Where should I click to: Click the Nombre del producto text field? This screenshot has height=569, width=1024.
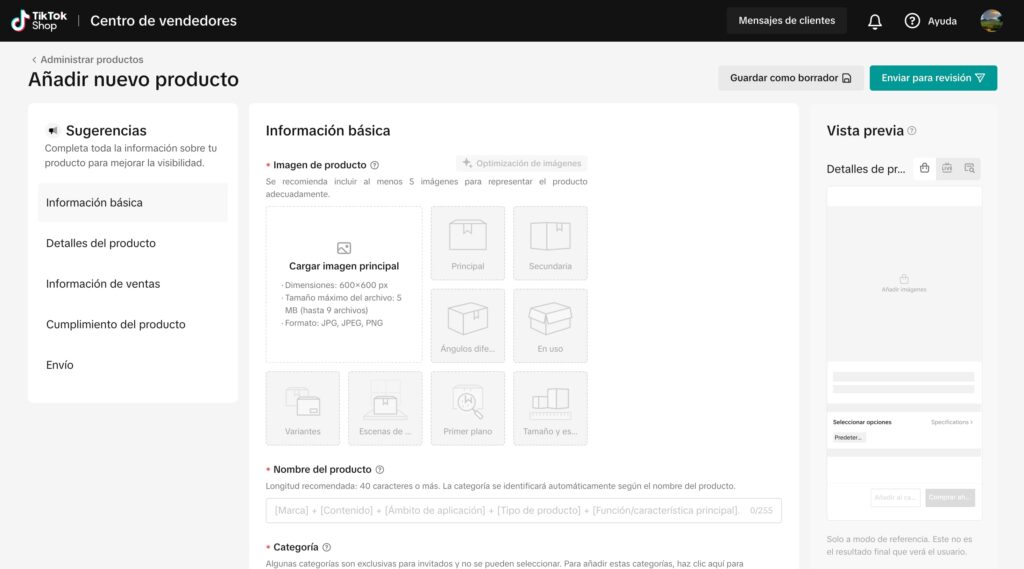click(x=510, y=511)
